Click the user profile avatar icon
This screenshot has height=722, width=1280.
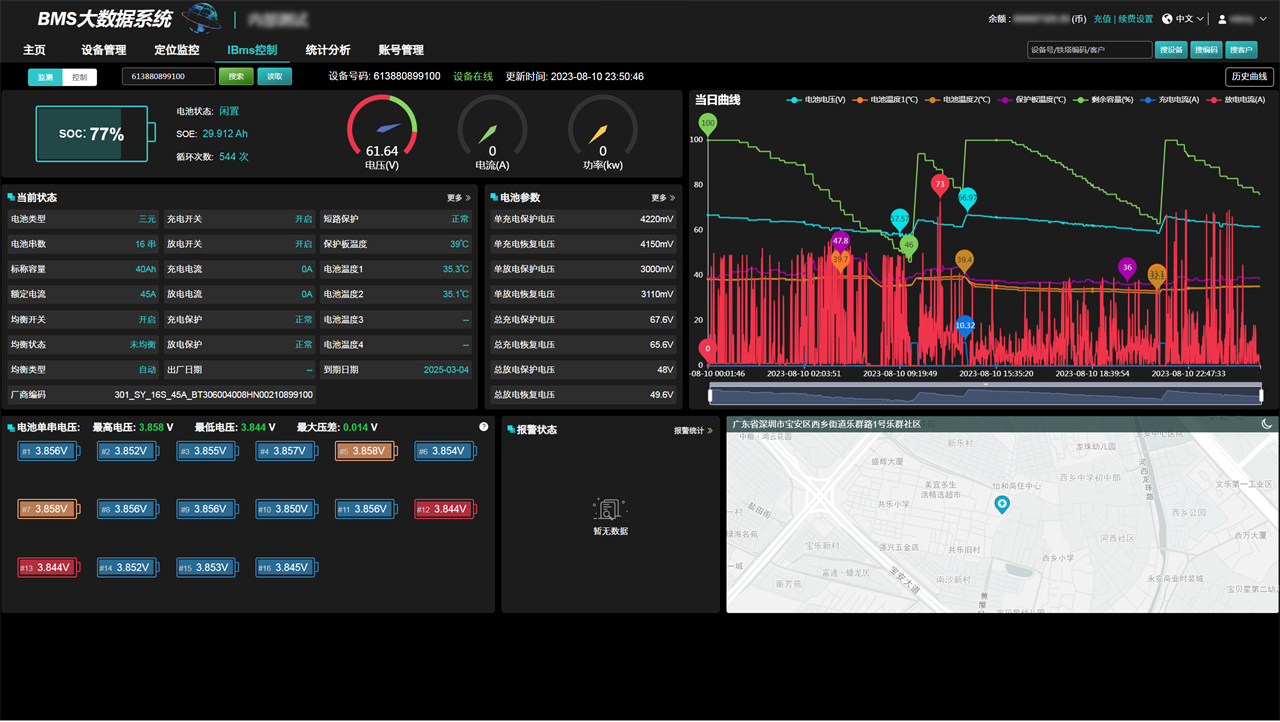click(1222, 19)
